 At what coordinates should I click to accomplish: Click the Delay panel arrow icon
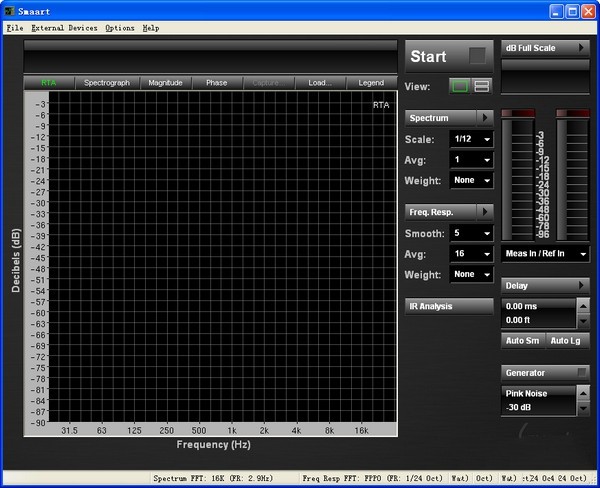point(581,286)
